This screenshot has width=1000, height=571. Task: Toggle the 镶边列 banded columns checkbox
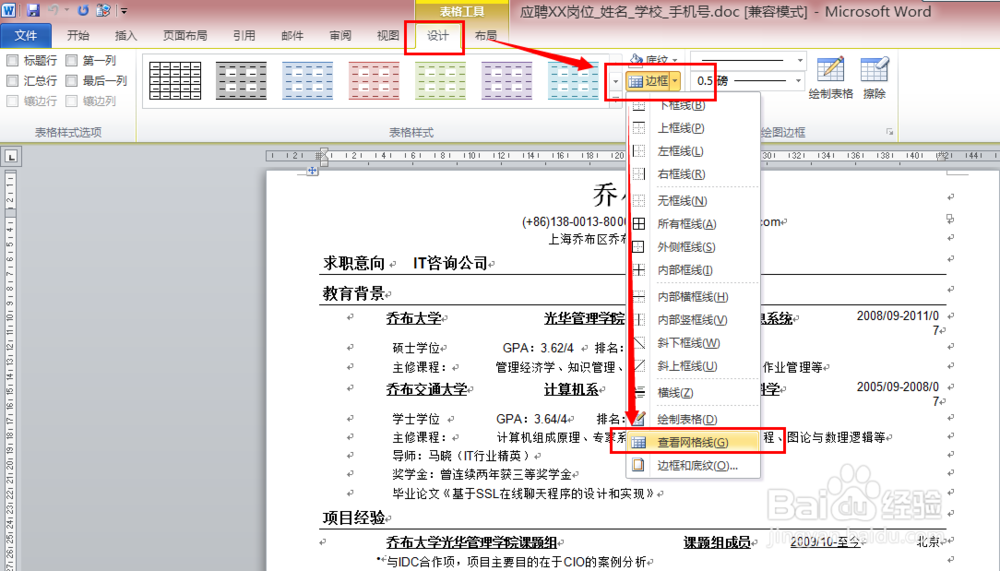71,101
